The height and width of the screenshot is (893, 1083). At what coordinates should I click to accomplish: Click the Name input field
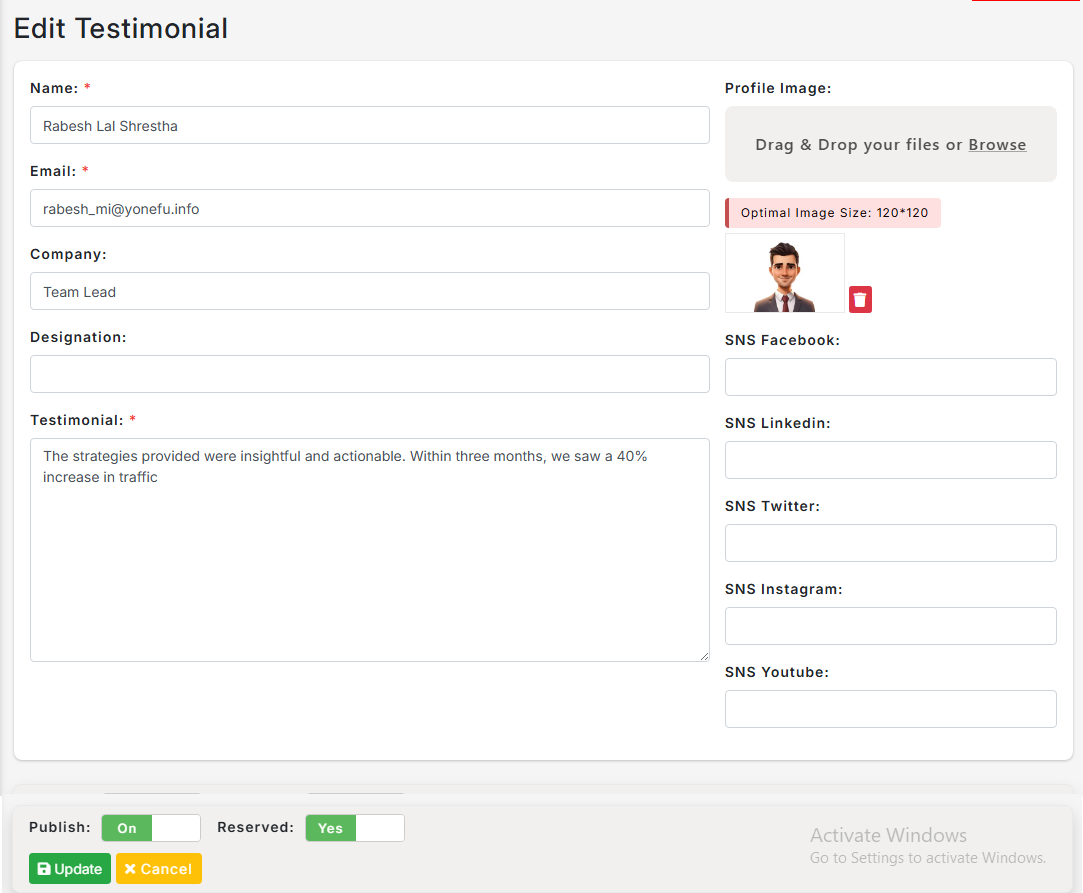pos(370,125)
